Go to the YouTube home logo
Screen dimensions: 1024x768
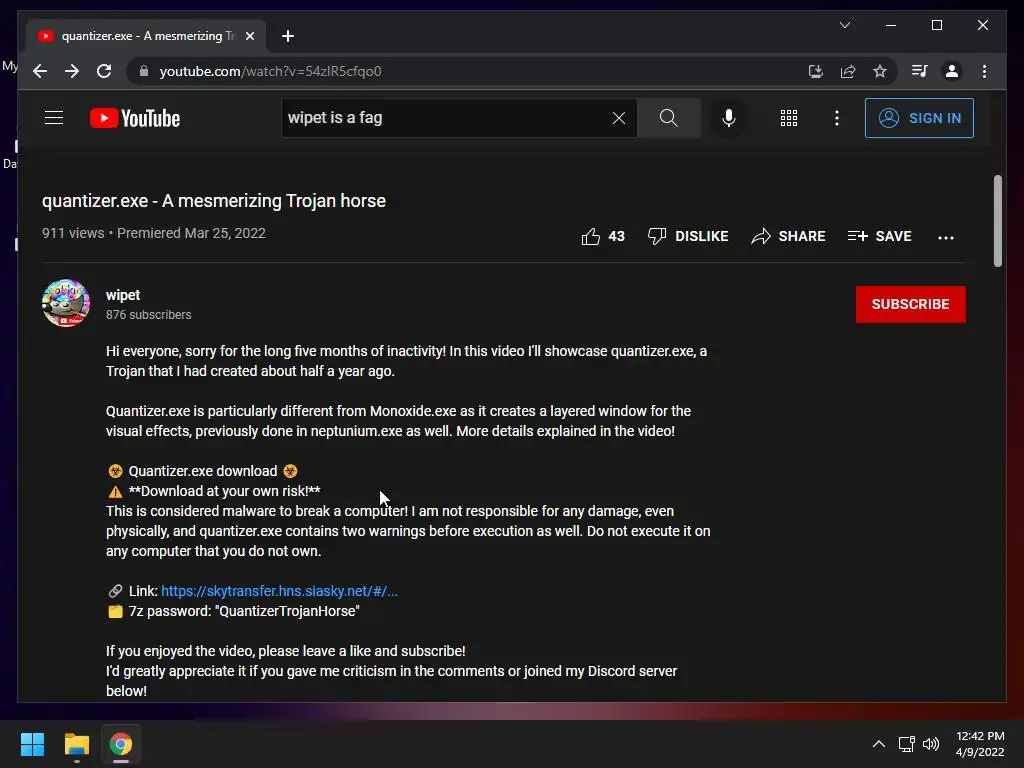click(135, 118)
